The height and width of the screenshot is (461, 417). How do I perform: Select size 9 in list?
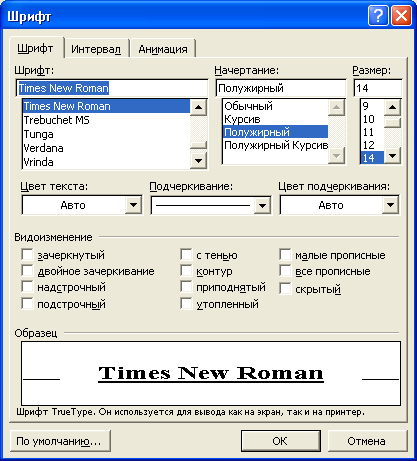click(372, 106)
